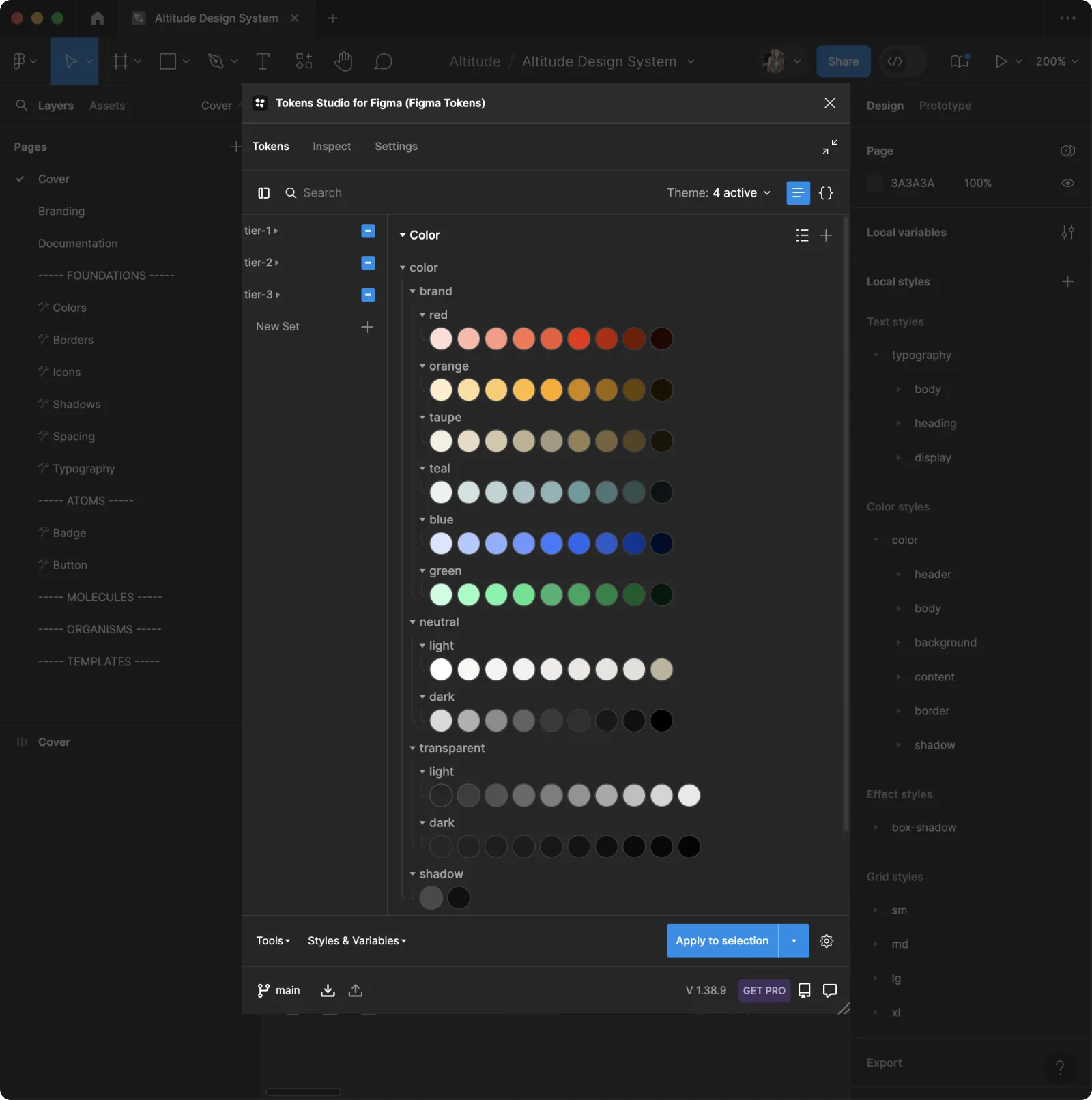1092x1100 pixels.
Task: Toggle the tier-3 token set checkbox
Action: [x=368, y=295]
